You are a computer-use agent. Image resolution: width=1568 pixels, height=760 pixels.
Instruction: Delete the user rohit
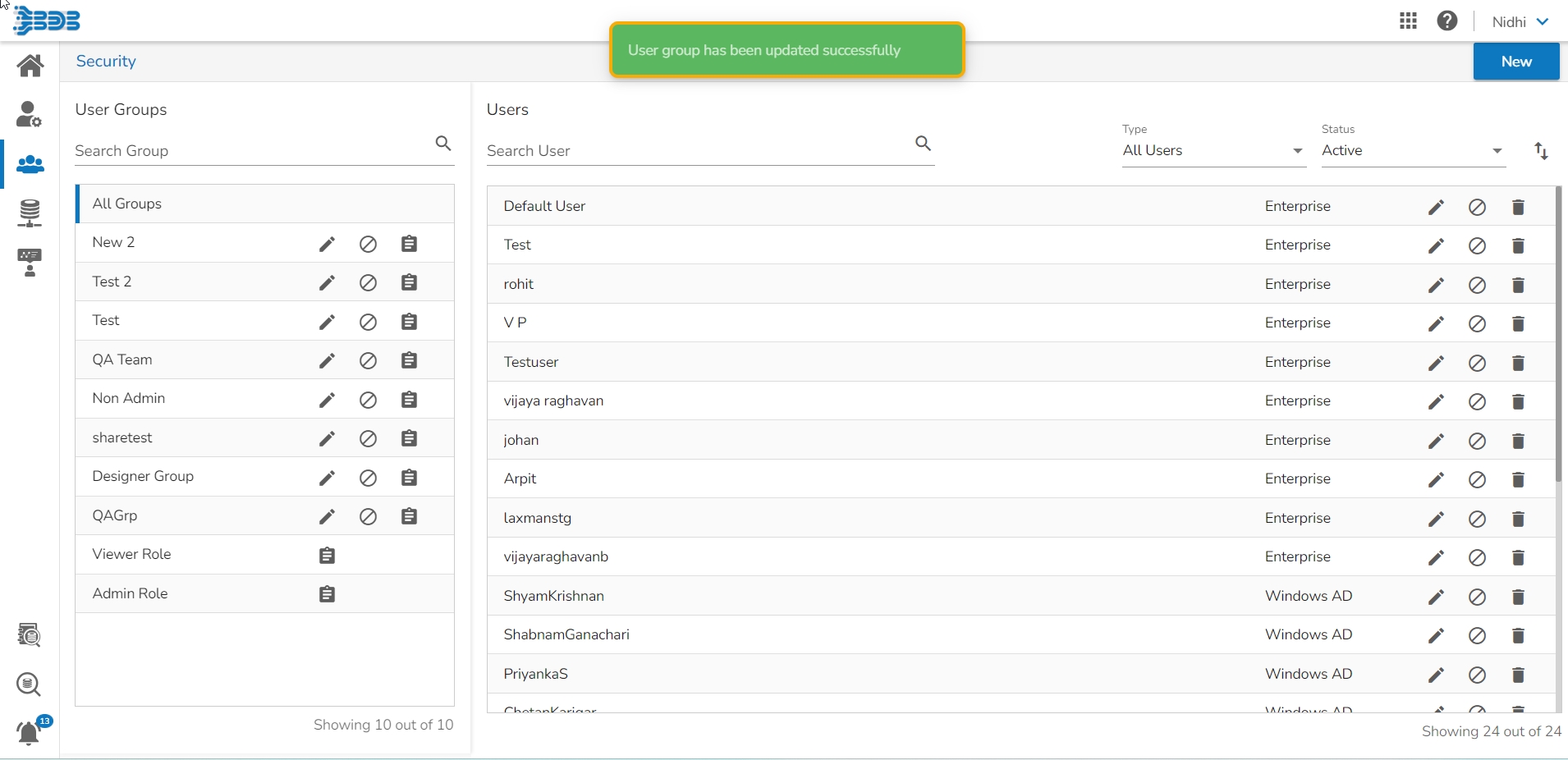[x=1518, y=285]
